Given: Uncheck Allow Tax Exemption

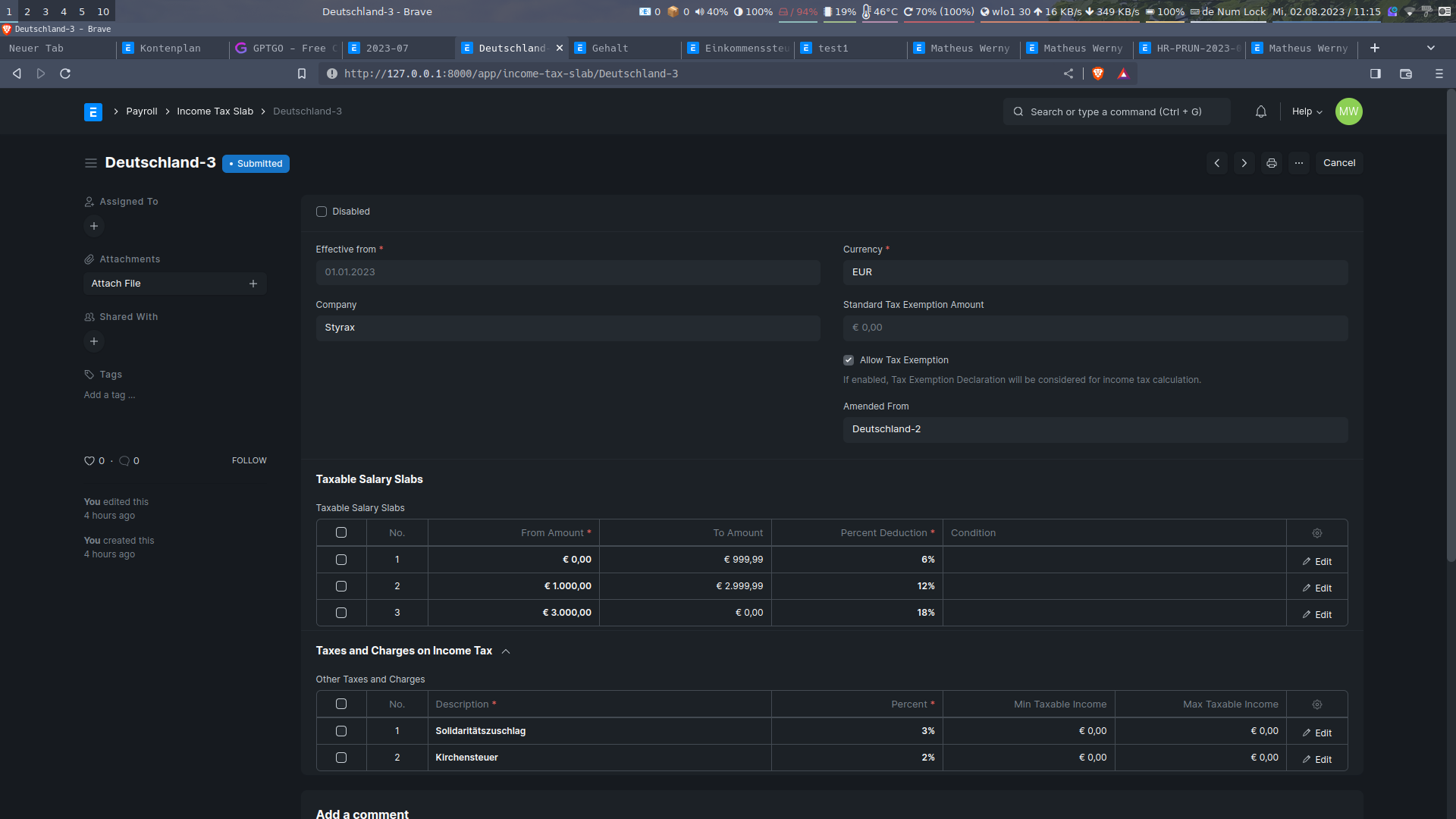Looking at the screenshot, I should [x=849, y=360].
